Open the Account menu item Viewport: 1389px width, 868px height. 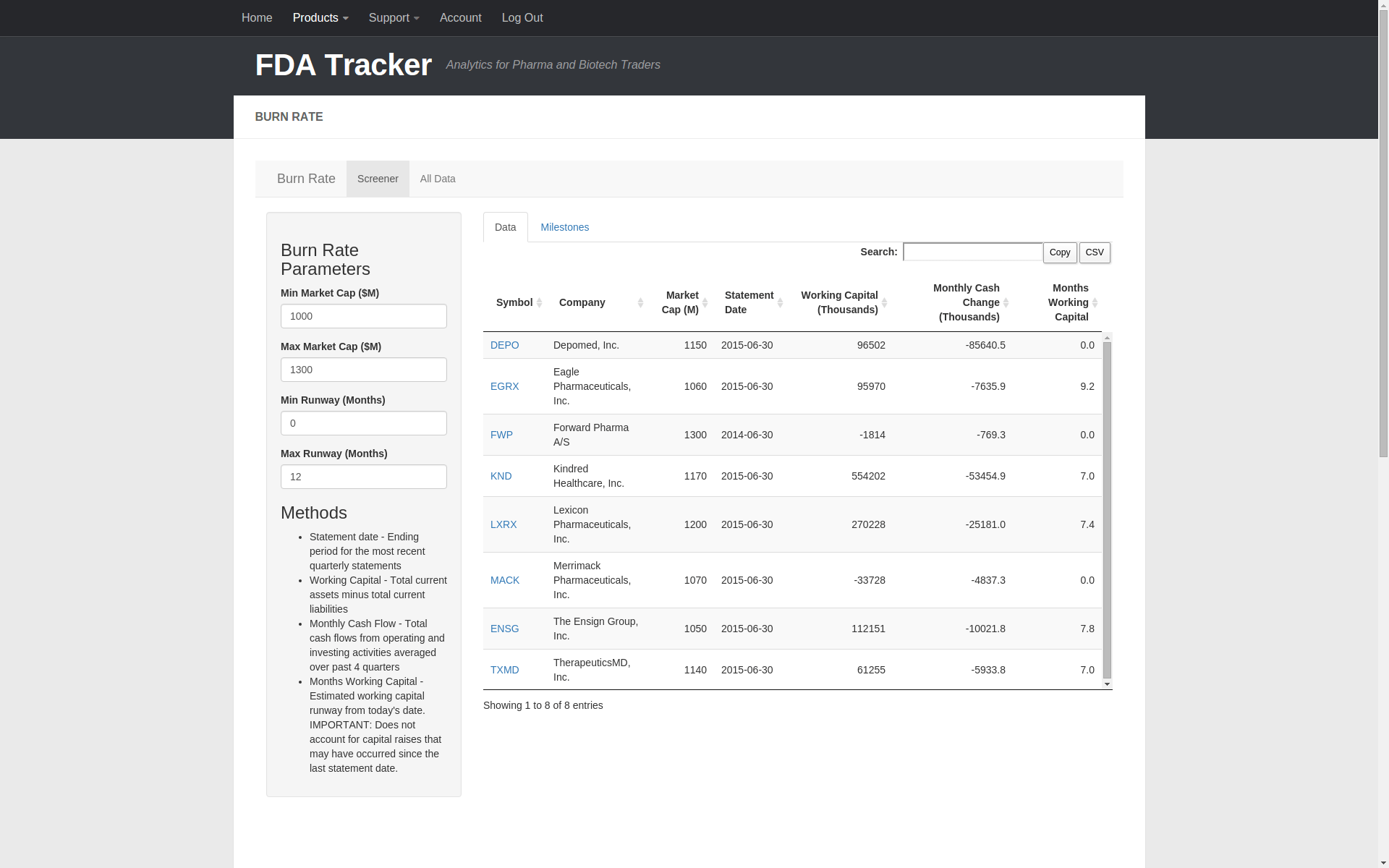[x=460, y=17]
